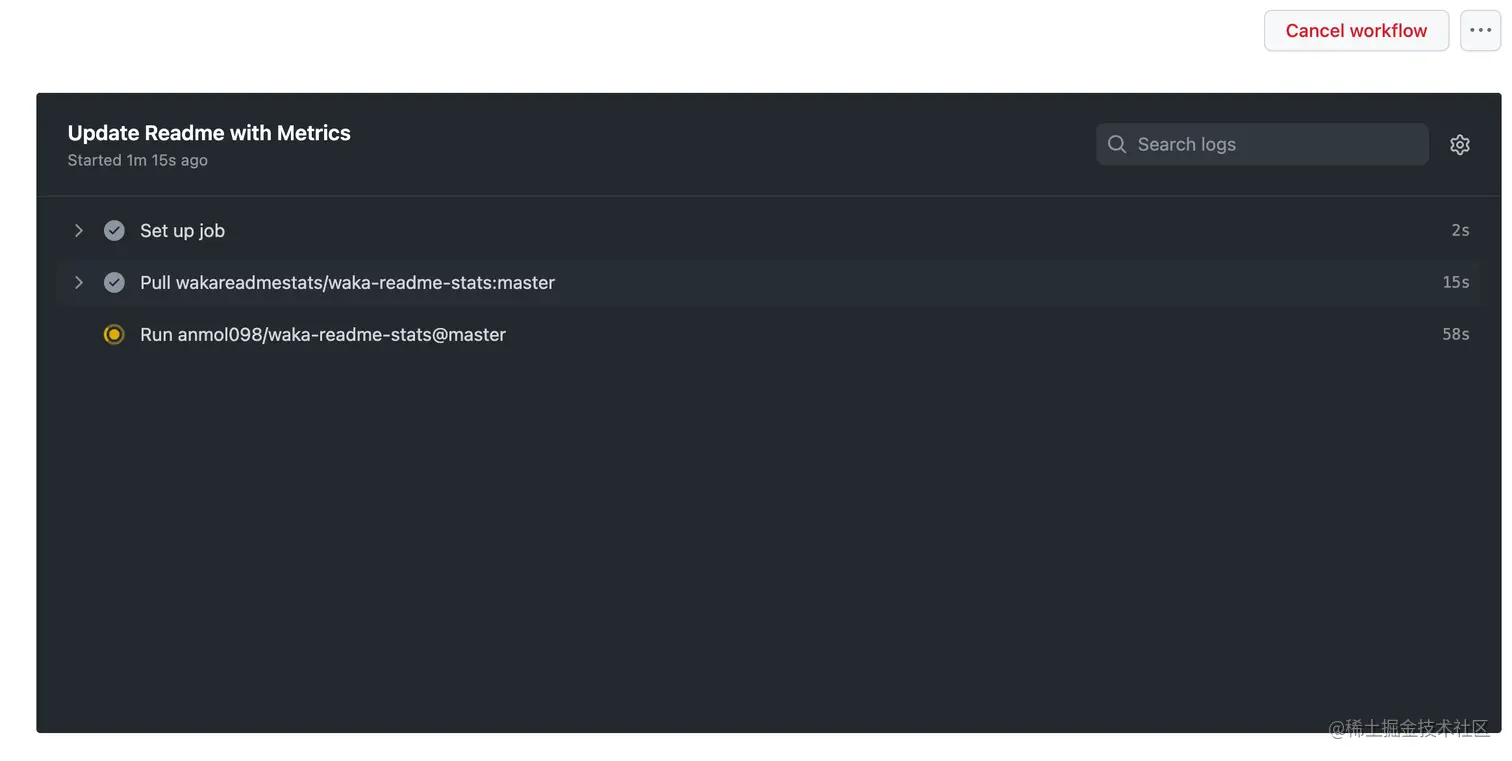Click the 15s duration of Pull step

[1456, 283]
